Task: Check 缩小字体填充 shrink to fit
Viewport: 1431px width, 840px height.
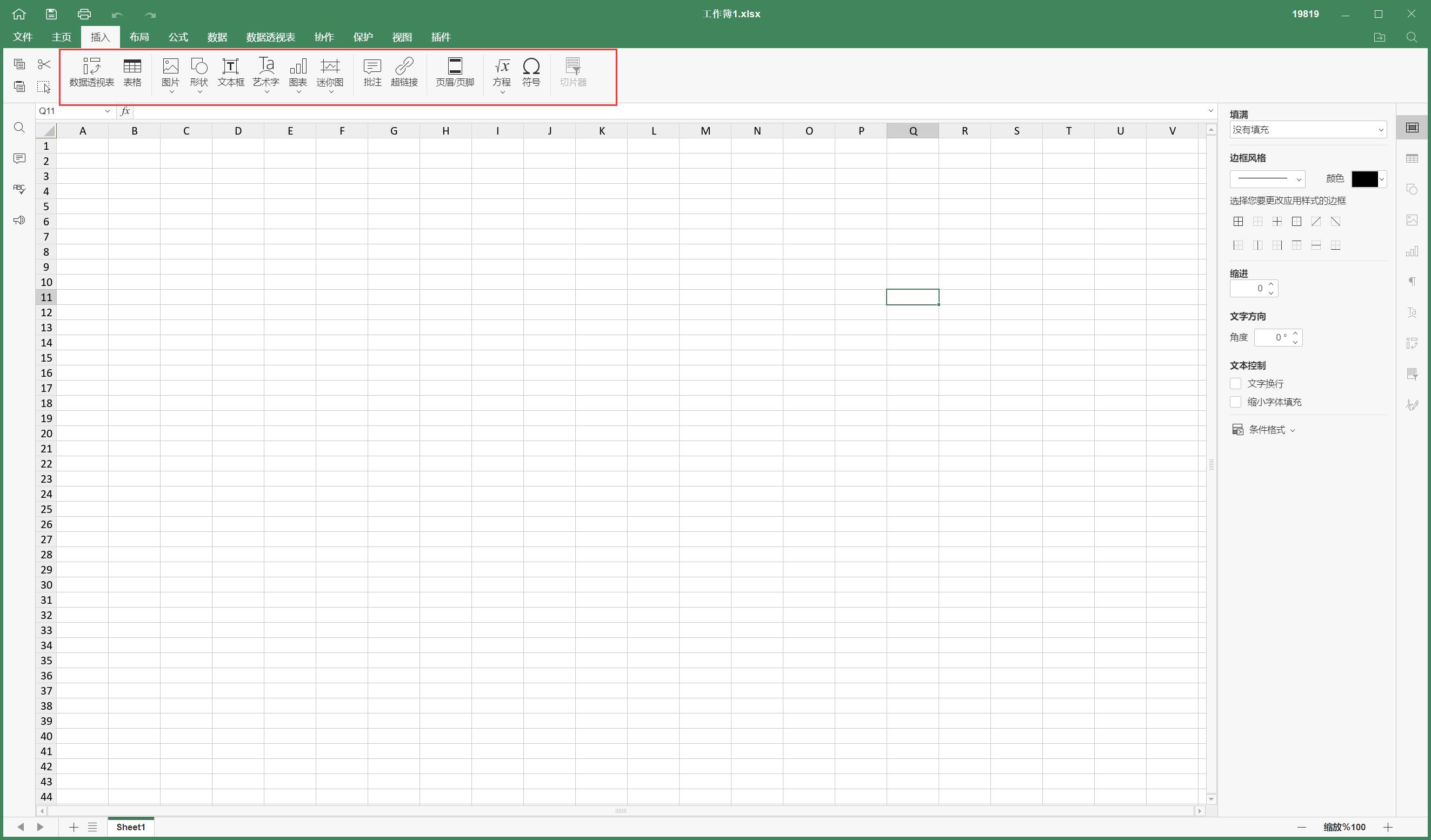Action: coord(1235,402)
